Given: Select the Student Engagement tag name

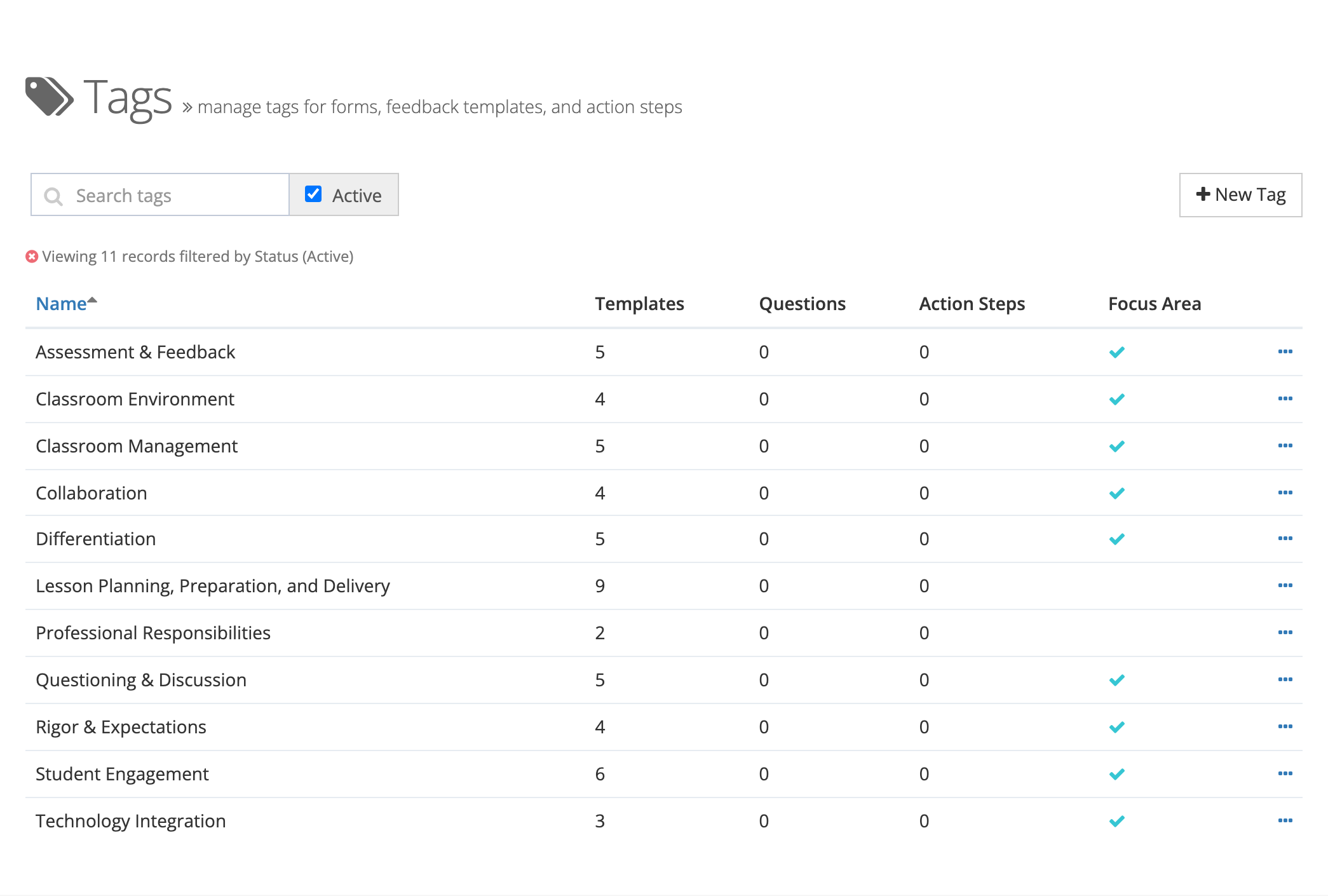Looking at the screenshot, I should 122,774.
